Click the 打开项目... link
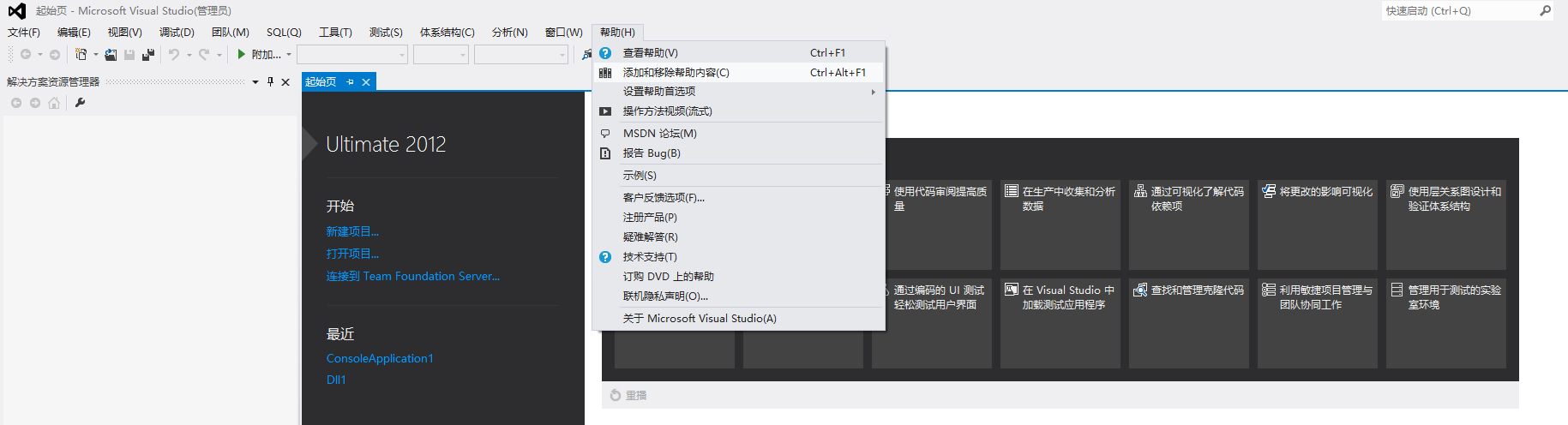This screenshot has height=425, width=1568. coord(352,254)
